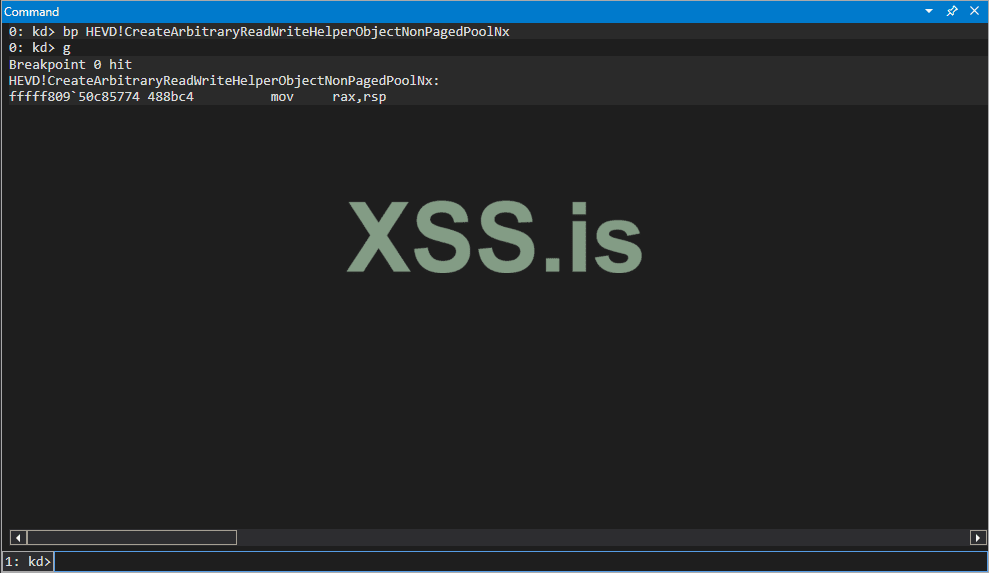Click the opcode bytes '488bc4'
Image resolution: width=989 pixels, height=573 pixels.
[170, 97]
